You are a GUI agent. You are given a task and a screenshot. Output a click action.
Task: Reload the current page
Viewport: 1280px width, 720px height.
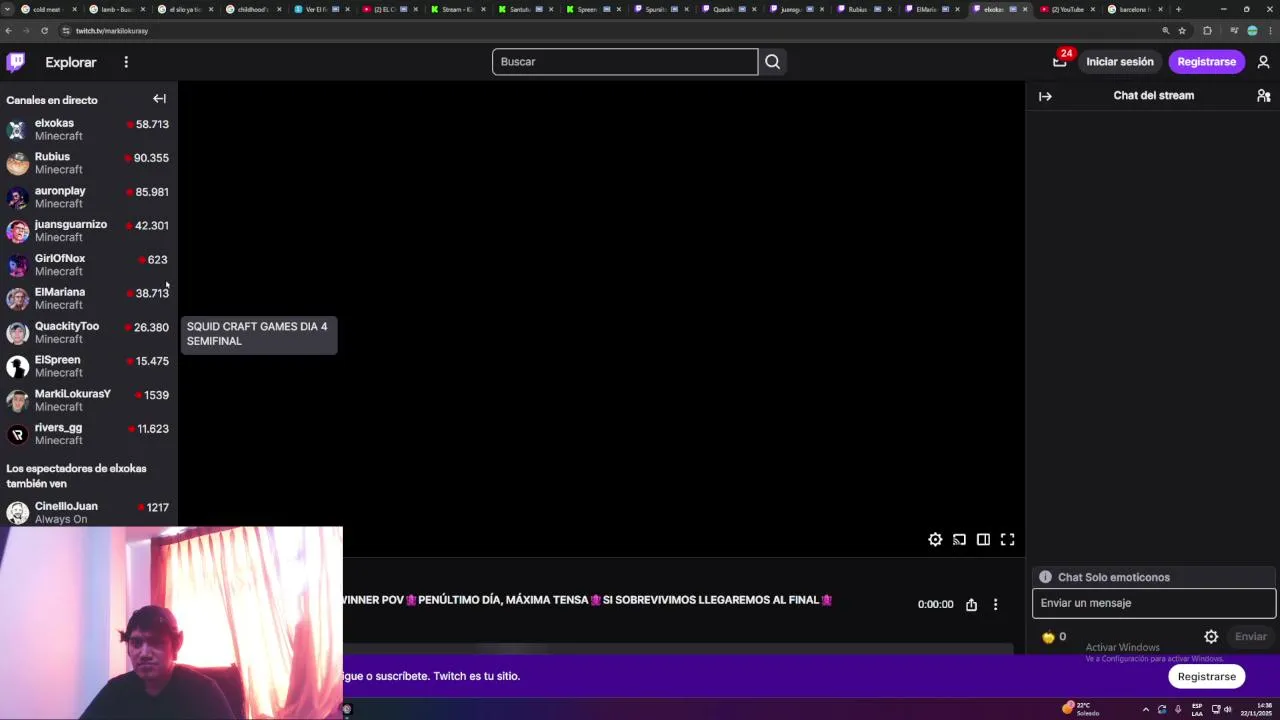tap(44, 31)
